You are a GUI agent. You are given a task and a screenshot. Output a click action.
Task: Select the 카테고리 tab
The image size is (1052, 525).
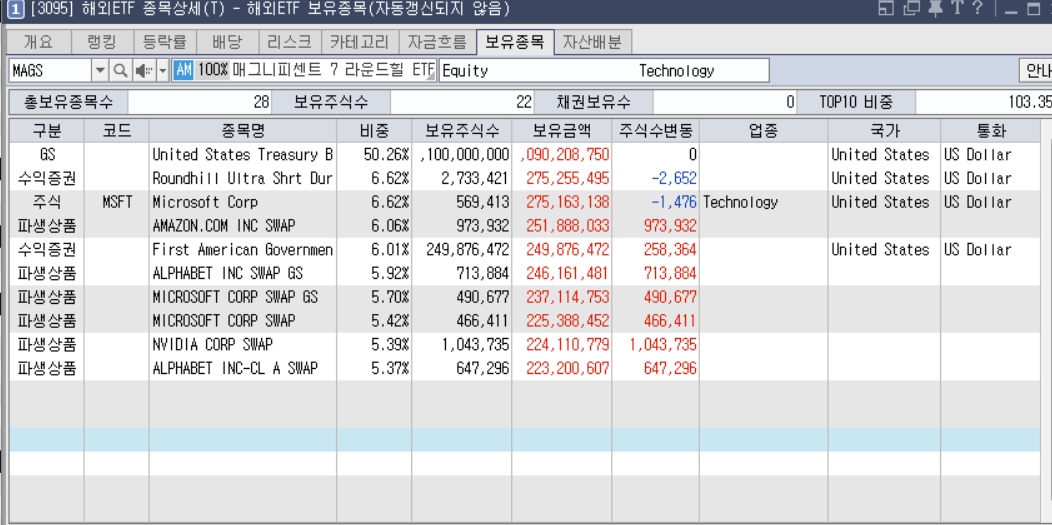pos(360,42)
